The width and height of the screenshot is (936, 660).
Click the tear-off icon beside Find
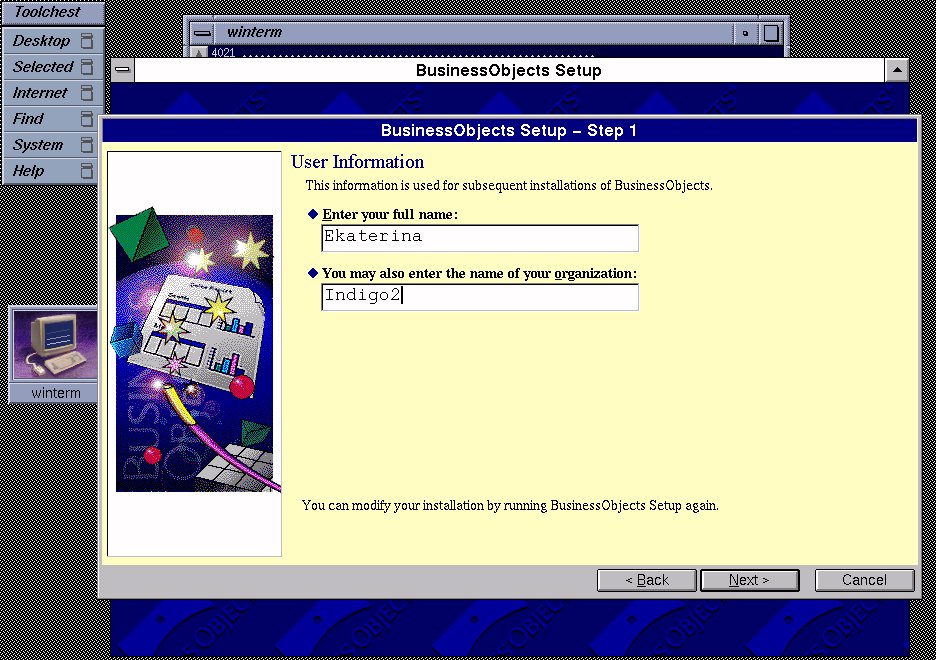point(87,119)
